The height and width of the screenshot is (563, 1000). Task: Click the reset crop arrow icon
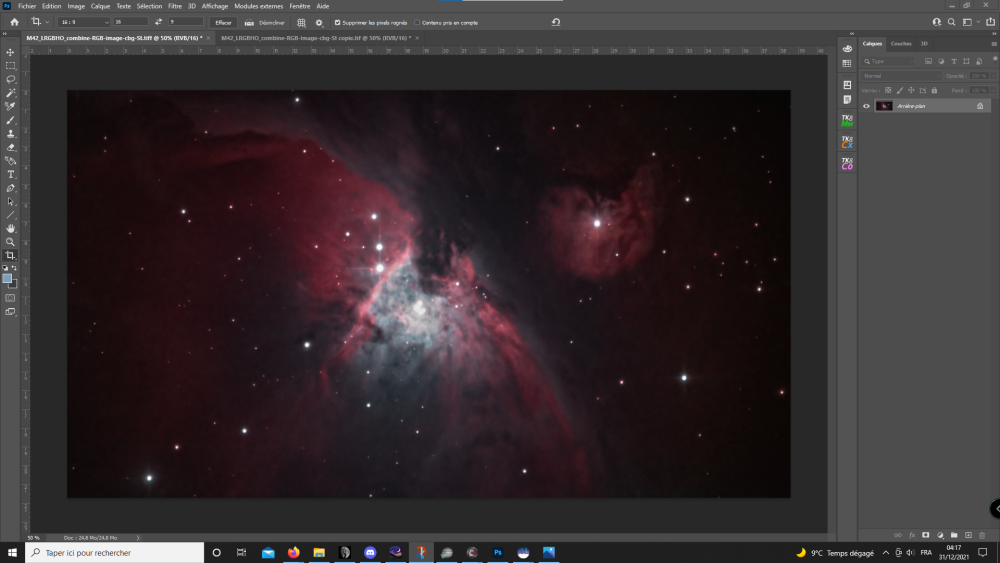[556, 22]
